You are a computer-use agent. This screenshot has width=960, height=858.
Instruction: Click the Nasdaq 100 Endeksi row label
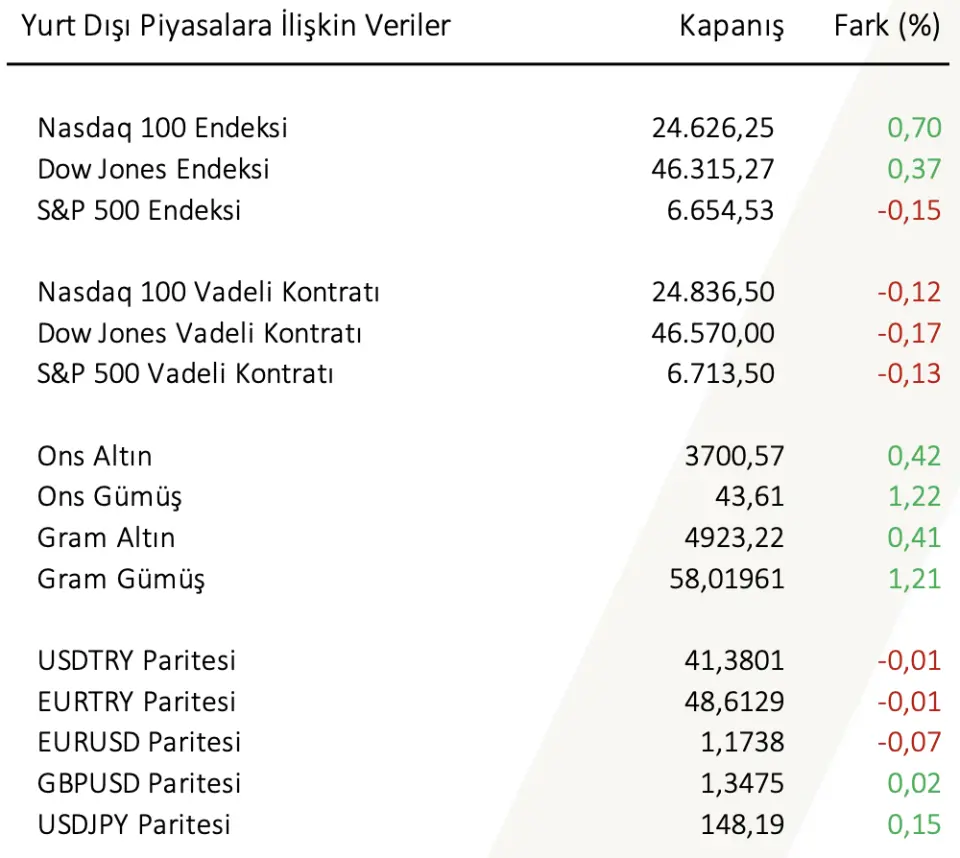click(x=162, y=129)
